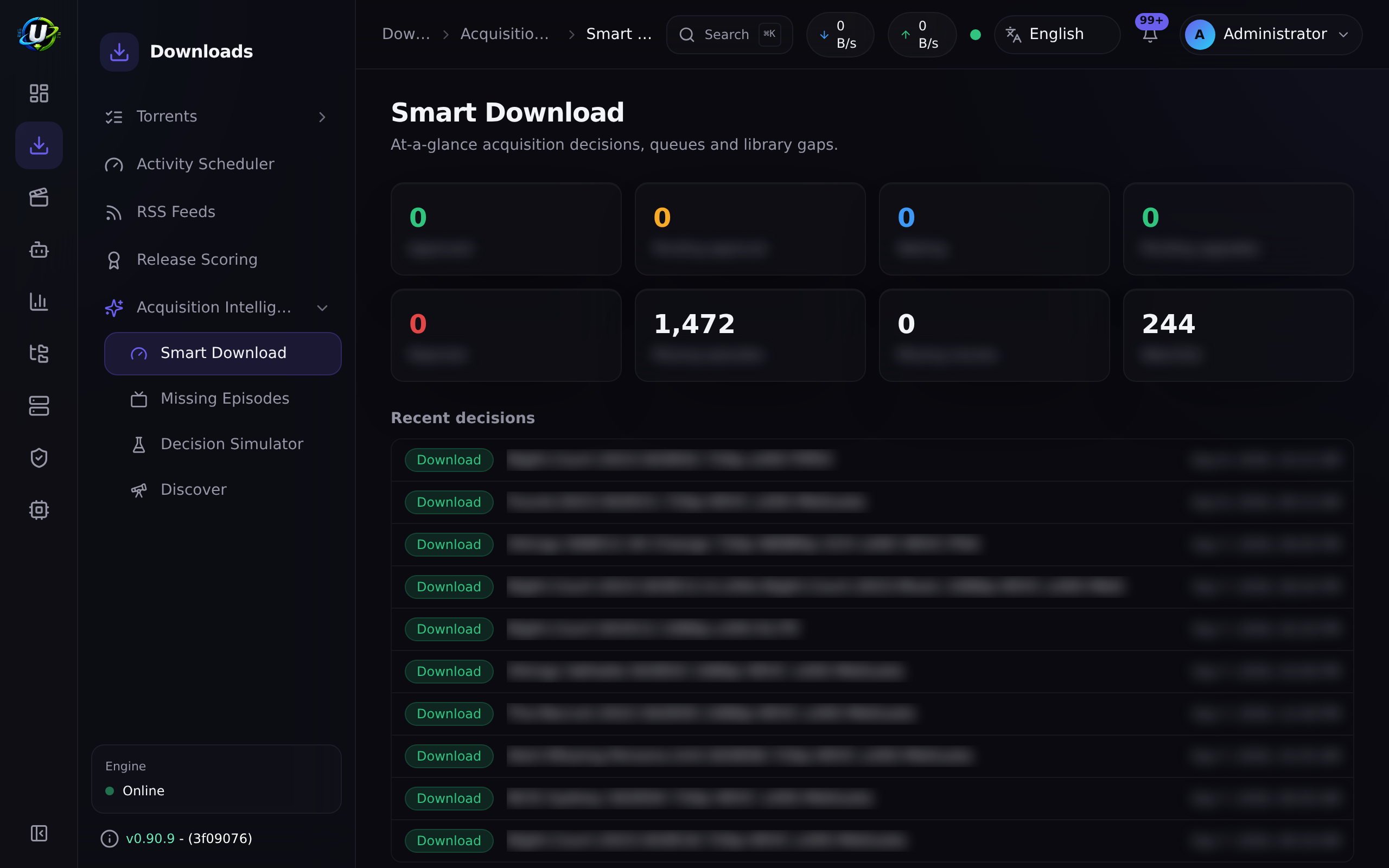Select the Downloads icon in the left rail

tap(39, 145)
